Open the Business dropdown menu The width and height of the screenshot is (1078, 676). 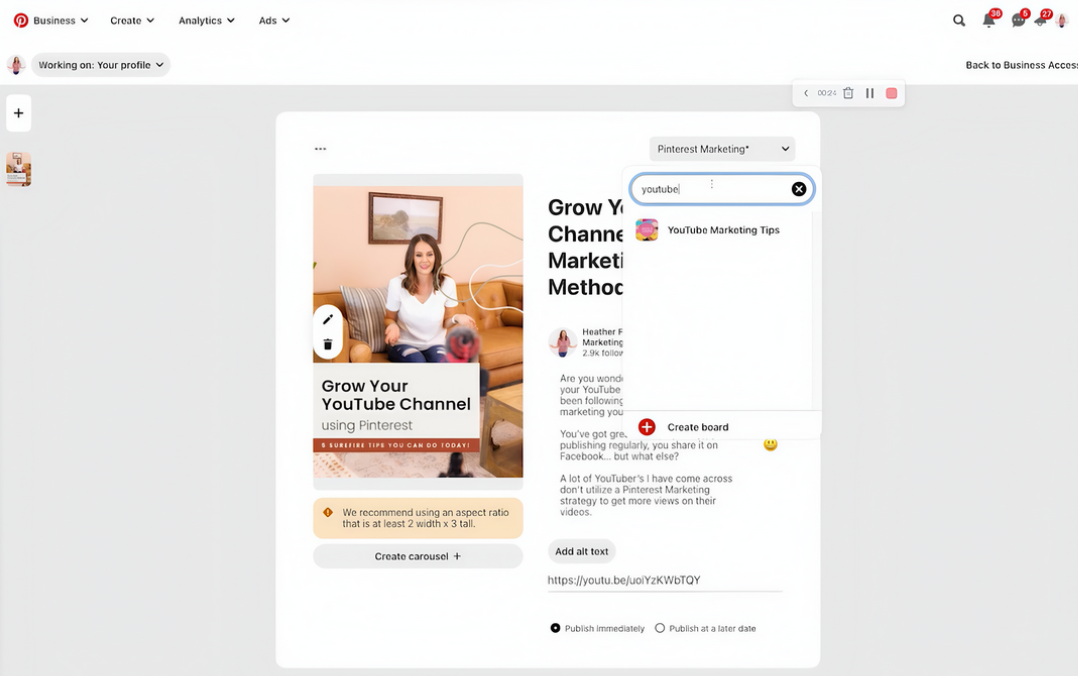coord(60,21)
